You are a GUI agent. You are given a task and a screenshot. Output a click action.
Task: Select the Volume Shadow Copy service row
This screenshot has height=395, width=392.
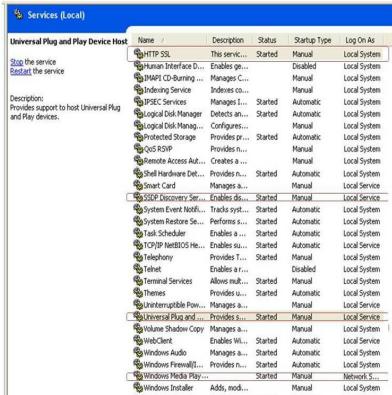(257, 329)
